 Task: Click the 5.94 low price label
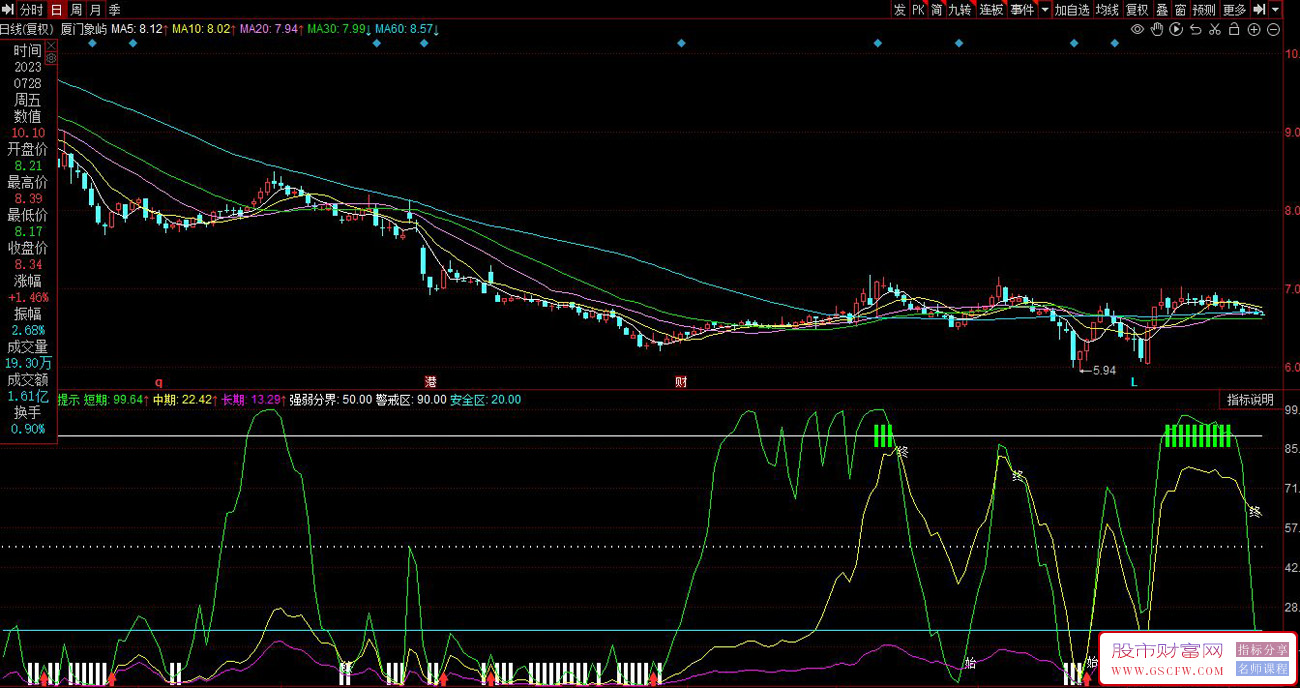tap(1102, 371)
